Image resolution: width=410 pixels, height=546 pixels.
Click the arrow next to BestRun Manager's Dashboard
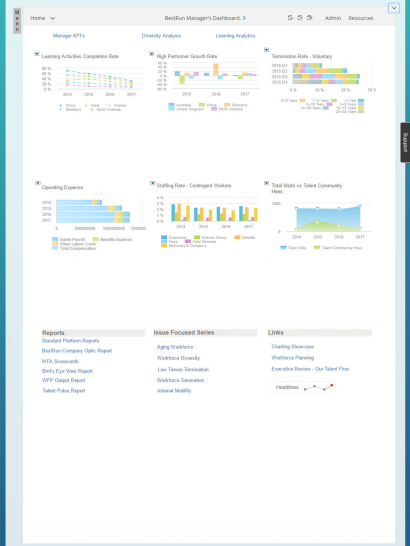[244, 18]
